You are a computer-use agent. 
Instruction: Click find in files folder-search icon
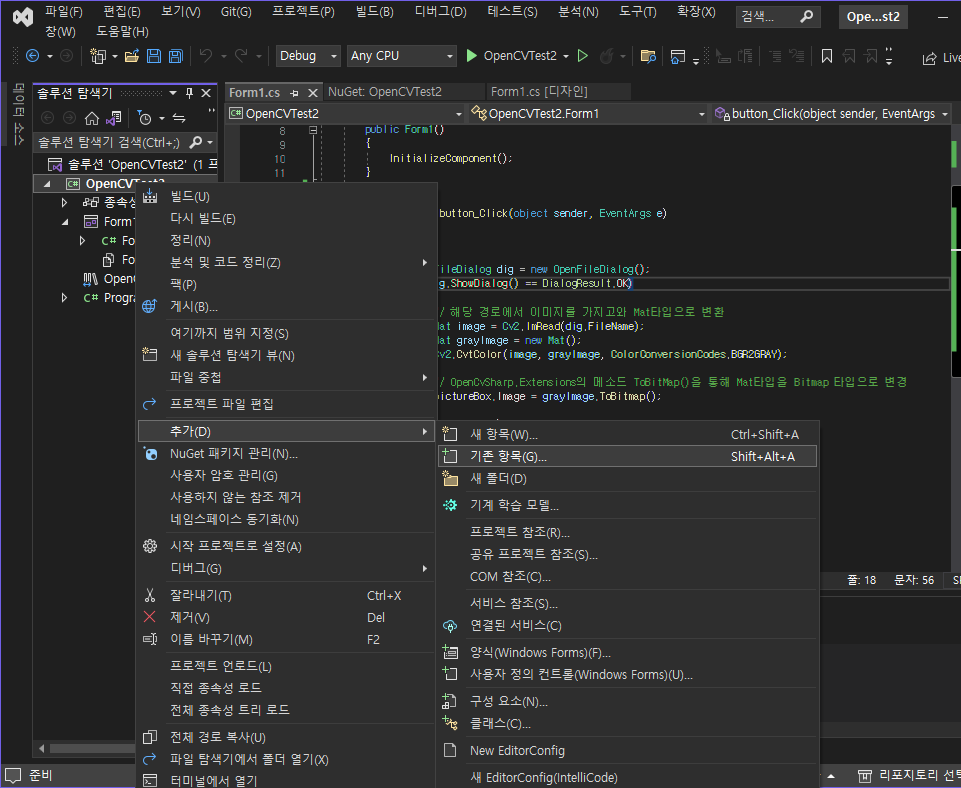648,56
